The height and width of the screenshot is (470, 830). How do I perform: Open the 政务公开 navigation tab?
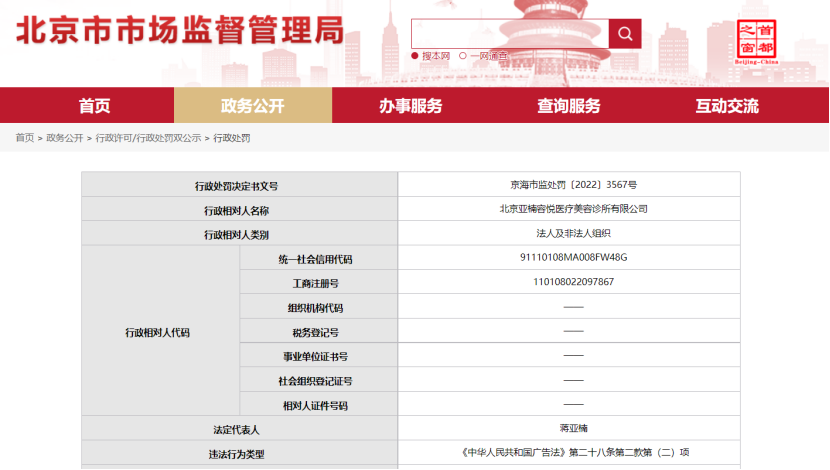pyautogui.click(x=252, y=106)
